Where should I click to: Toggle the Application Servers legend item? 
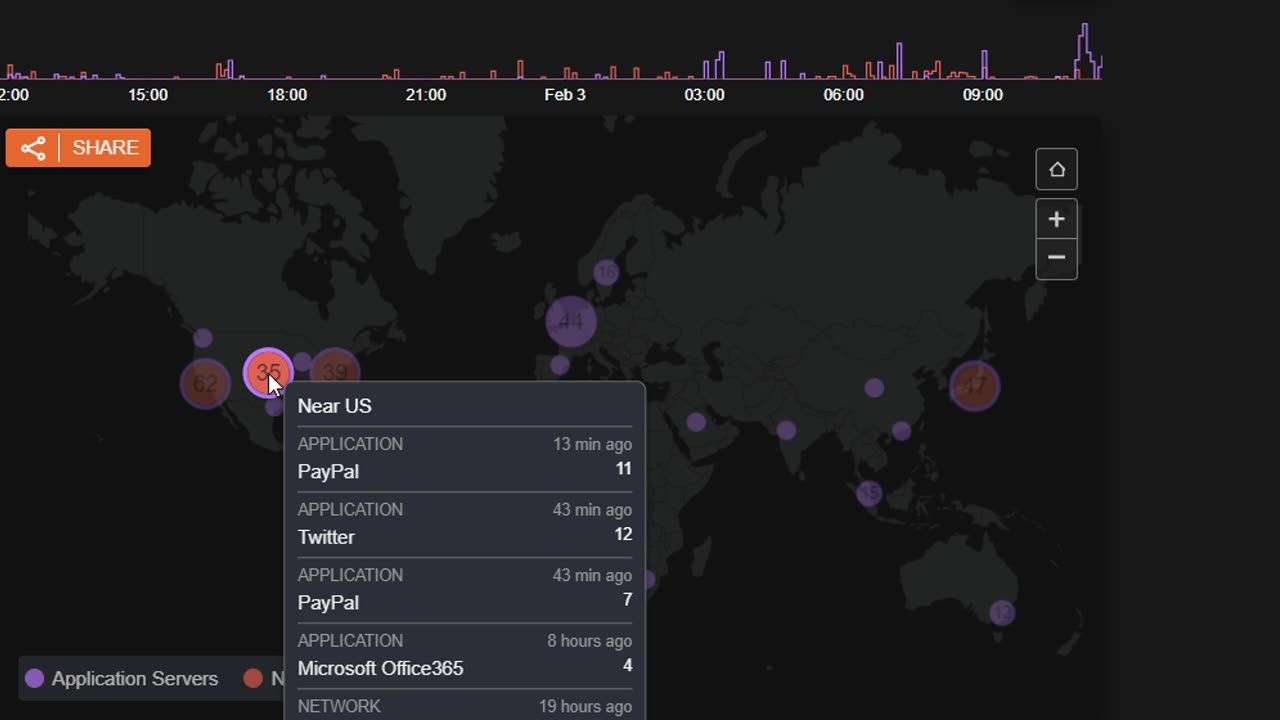(x=121, y=678)
